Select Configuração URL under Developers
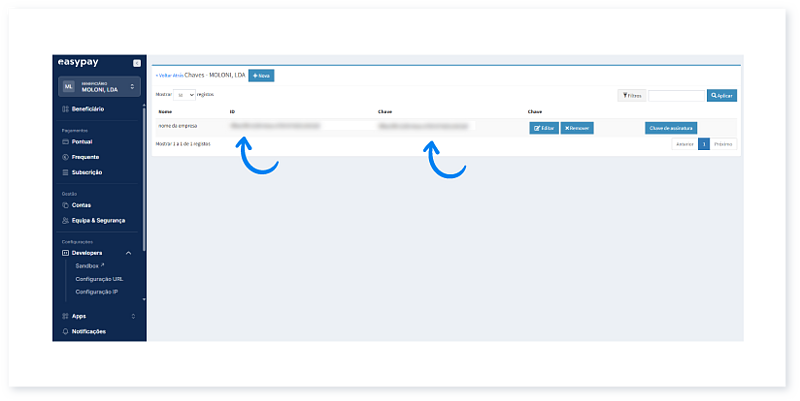 pos(99,279)
